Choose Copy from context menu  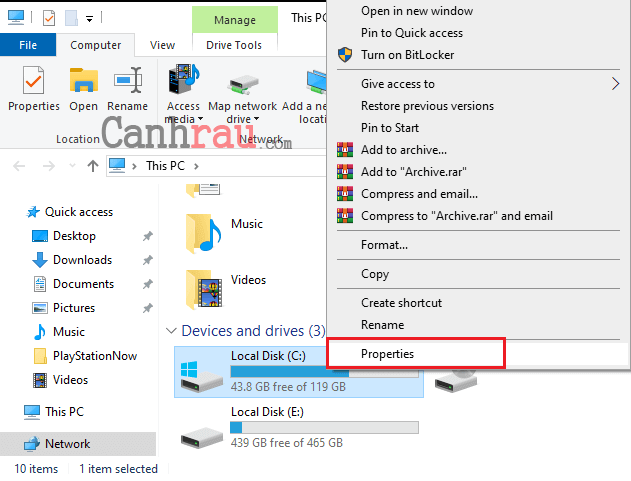(x=375, y=274)
